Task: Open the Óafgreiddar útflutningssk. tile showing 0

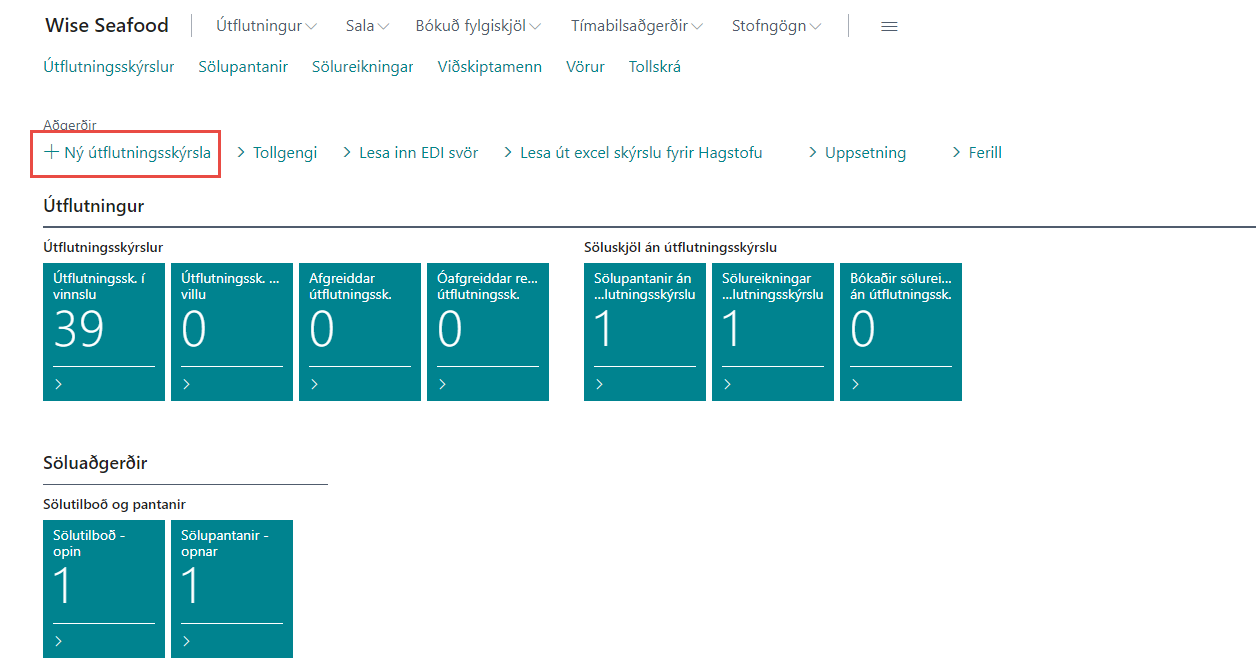Action: click(x=487, y=331)
